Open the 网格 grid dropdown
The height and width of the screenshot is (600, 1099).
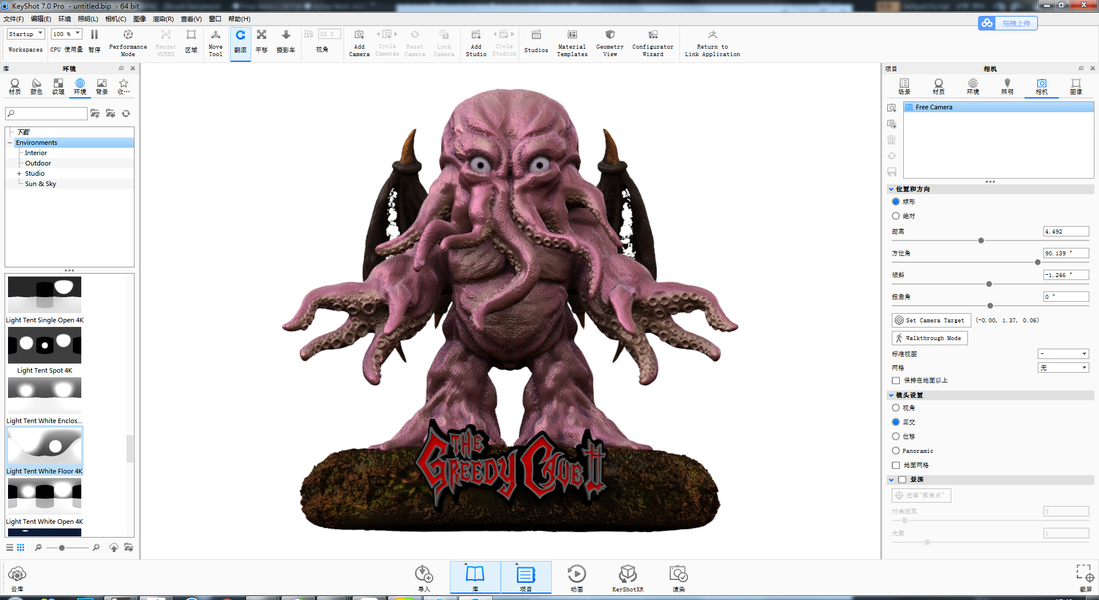[1063, 367]
